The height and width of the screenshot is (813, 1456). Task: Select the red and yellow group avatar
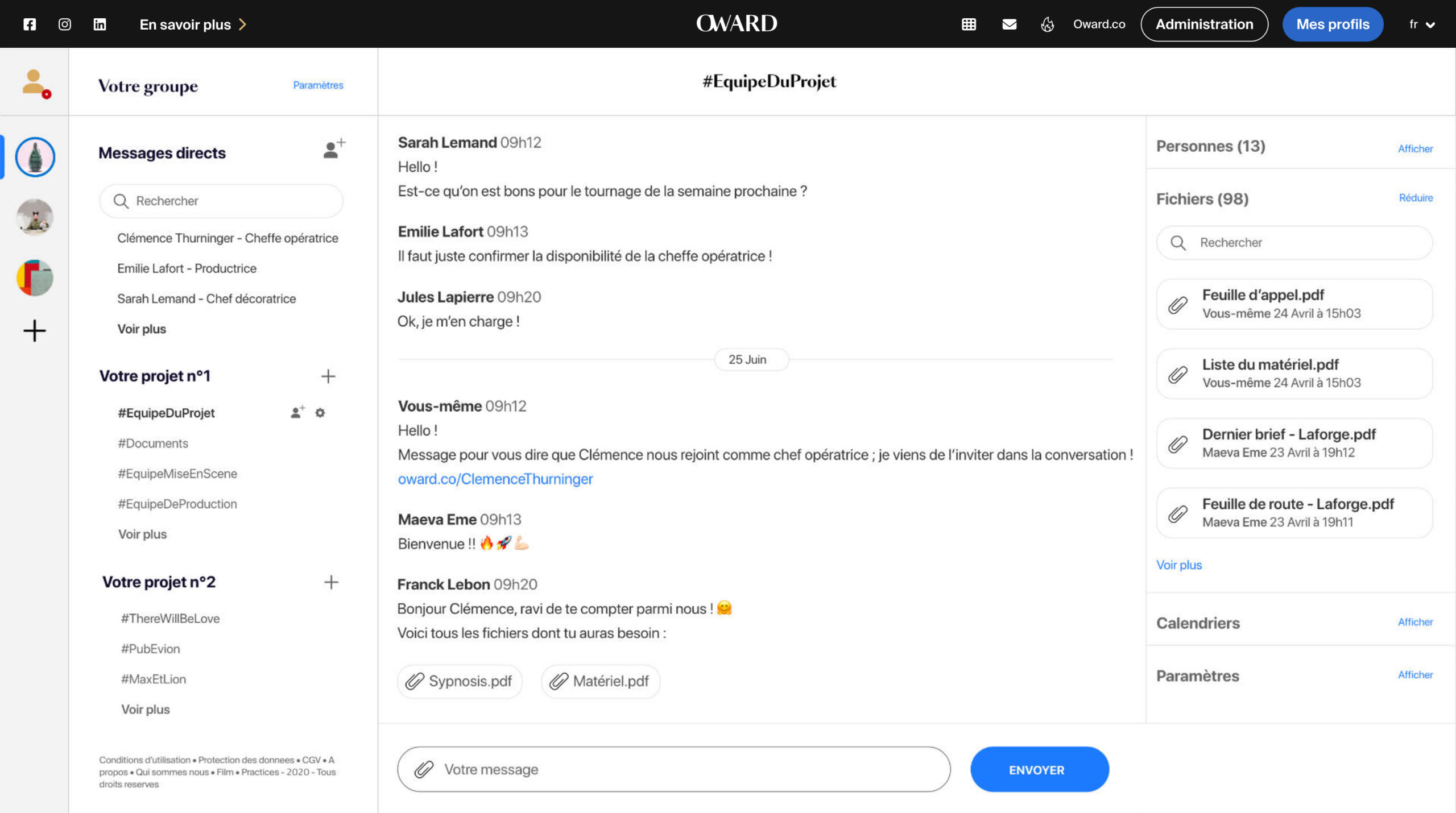coord(35,277)
